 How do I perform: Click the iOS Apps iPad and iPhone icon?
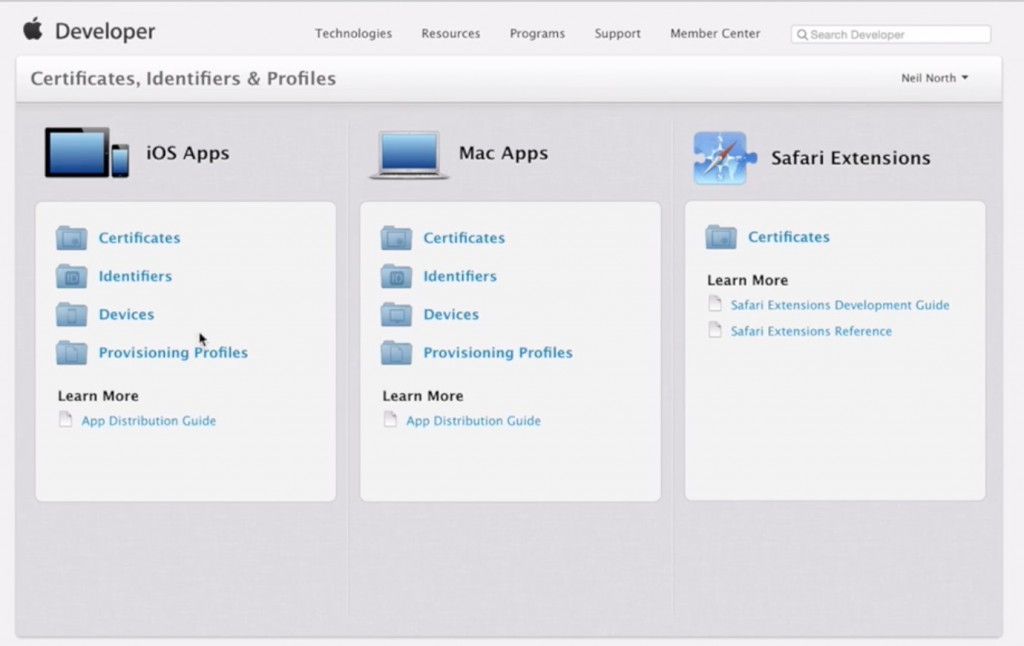(87, 153)
